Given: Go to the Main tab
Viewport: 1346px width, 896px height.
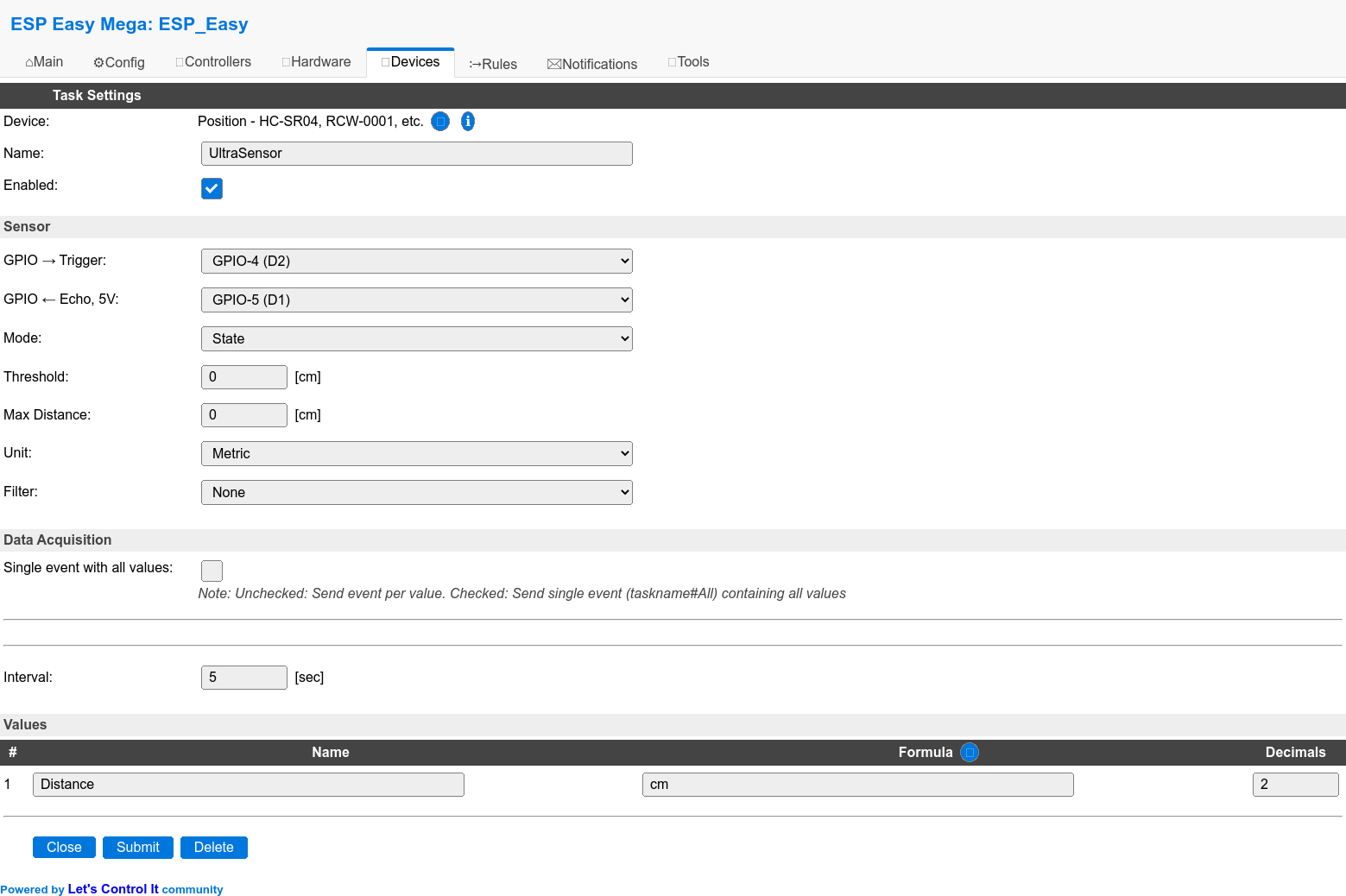Looking at the screenshot, I should pos(44,62).
